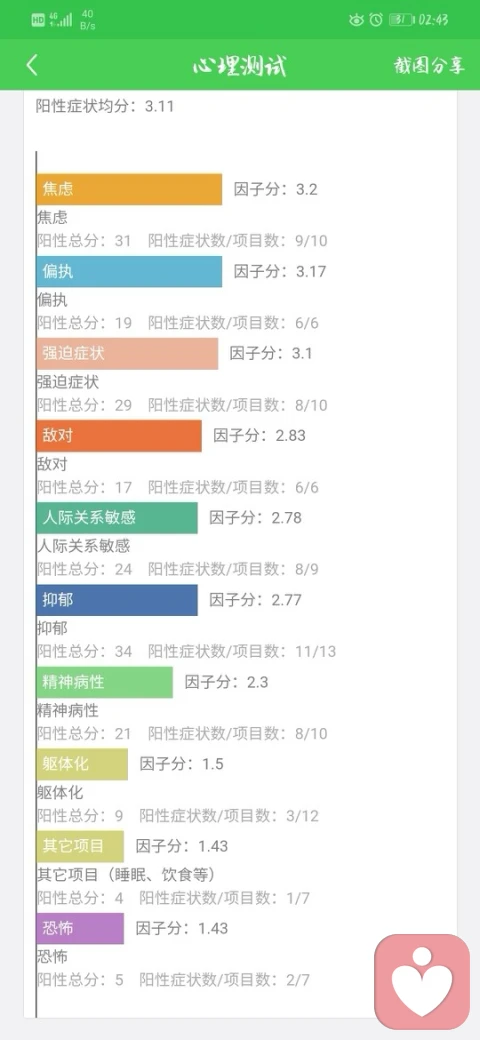Viewport: 480px width, 1040px height.
Task: Tap the 4G signal strength icon
Action: [x=61, y=19]
